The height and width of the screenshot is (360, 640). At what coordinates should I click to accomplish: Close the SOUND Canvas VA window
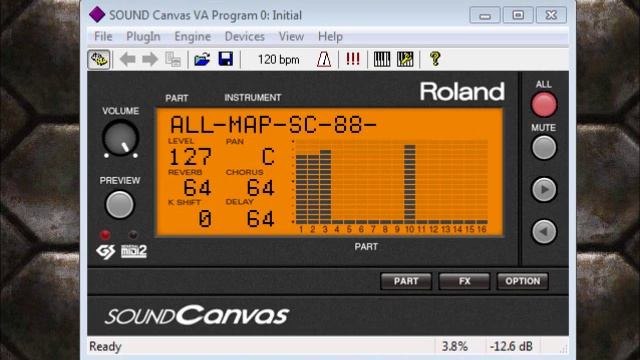coord(551,16)
